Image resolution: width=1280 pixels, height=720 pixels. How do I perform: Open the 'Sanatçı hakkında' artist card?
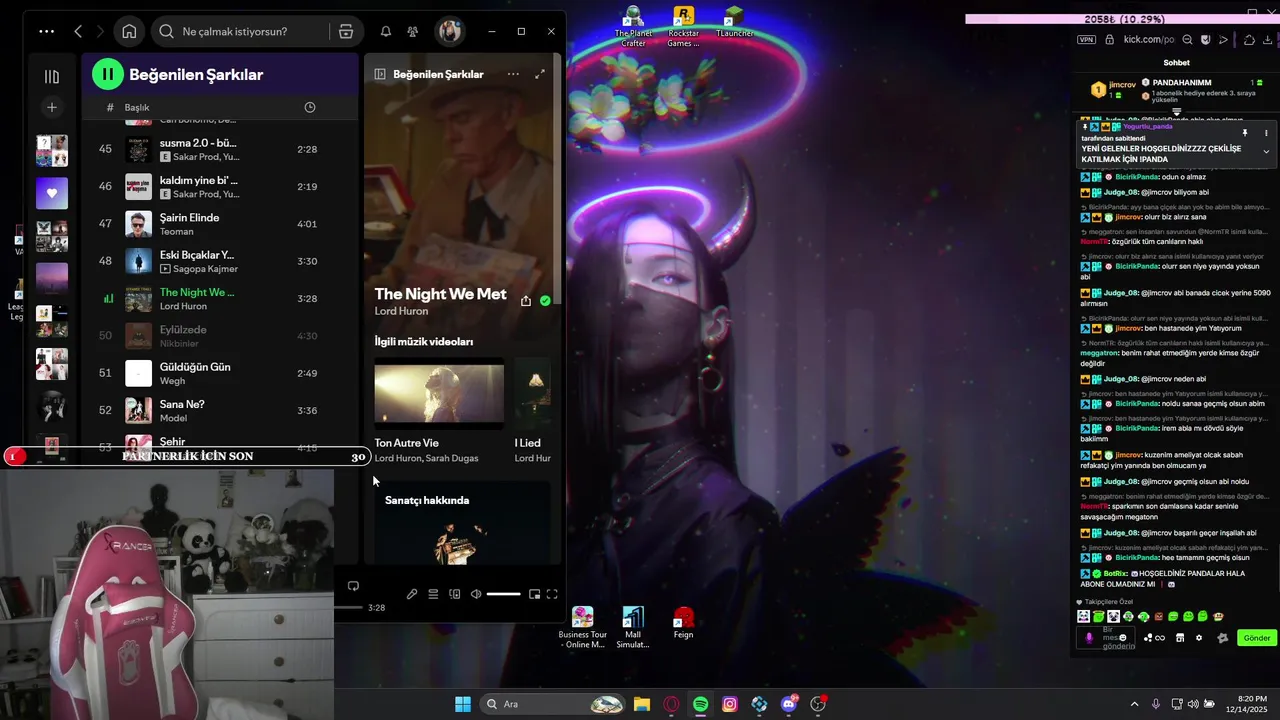(462, 521)
